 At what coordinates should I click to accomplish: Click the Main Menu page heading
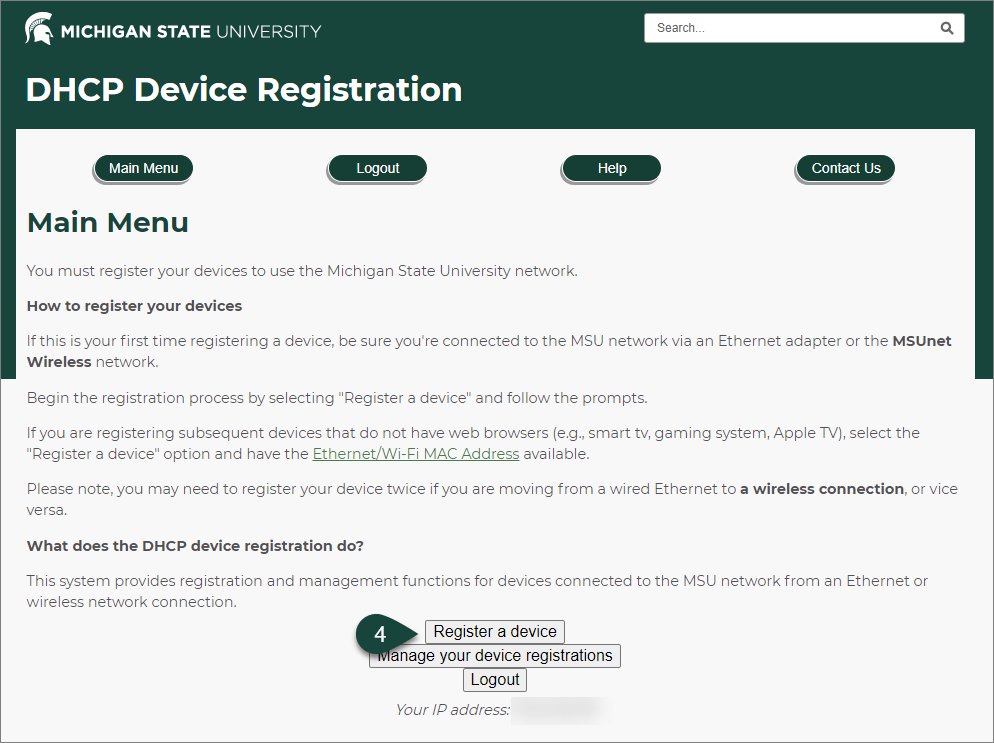pyautogui.click(x=108, y=222)
